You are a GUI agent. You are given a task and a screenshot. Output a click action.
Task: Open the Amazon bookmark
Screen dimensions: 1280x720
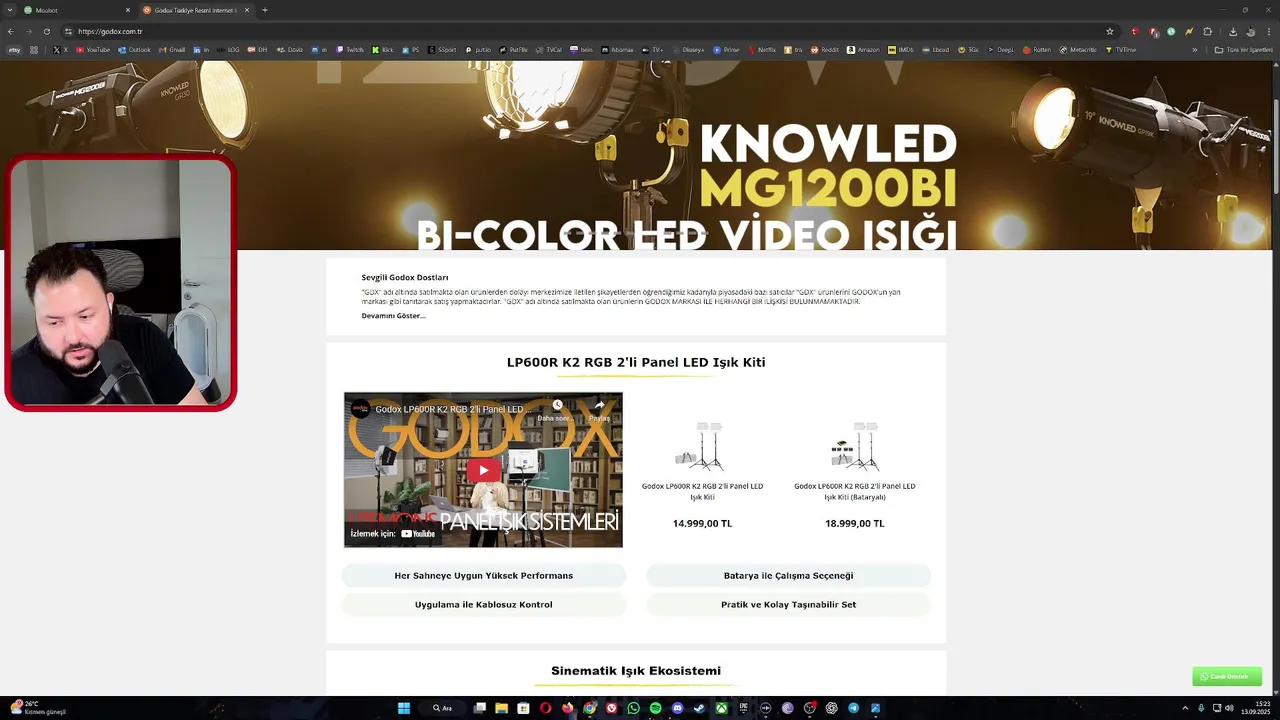click(x=863, y=49)
